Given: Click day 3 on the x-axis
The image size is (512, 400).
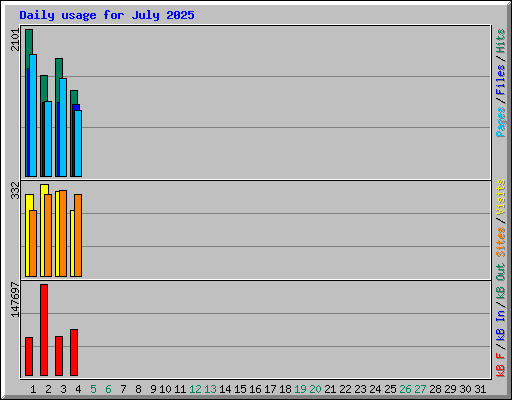Looking at the screenshot, I should tap(63, 389).
